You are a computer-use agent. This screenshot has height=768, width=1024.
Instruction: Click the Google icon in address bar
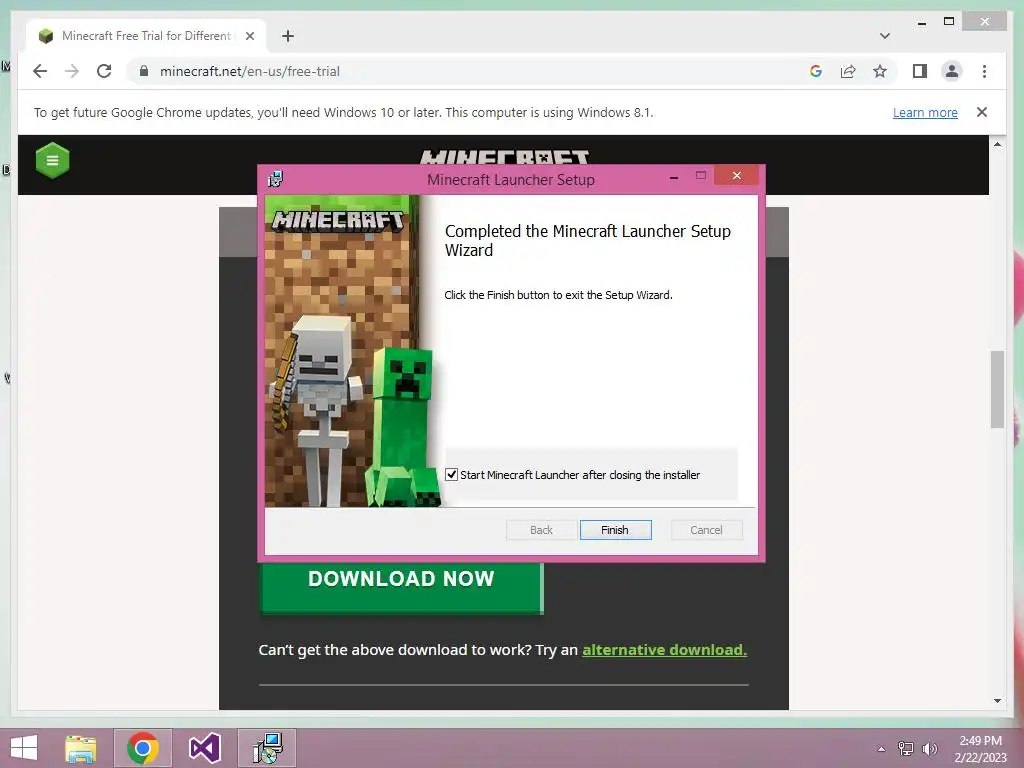click(816, 71)
